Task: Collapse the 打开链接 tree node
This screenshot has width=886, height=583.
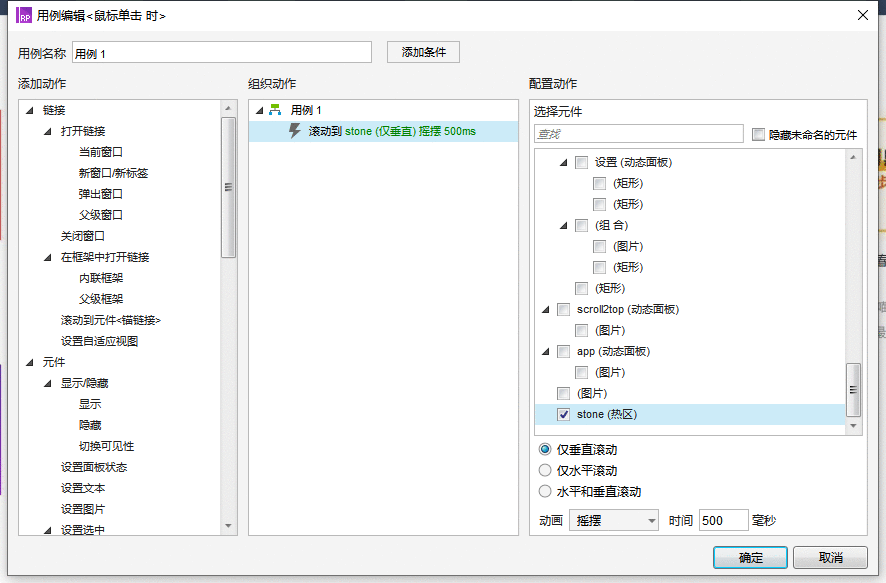Action: [48, 132]
